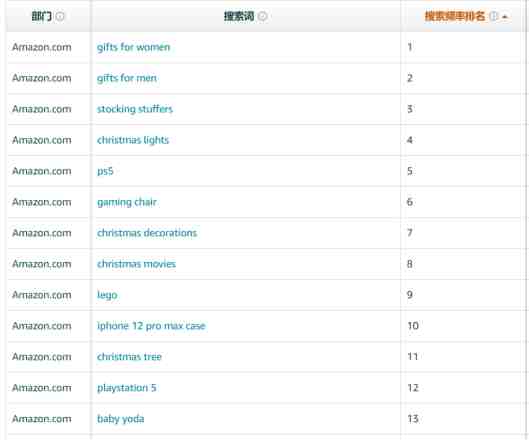
Task: Click the 'lego' search term link
Action: click(x=107, y=295)
